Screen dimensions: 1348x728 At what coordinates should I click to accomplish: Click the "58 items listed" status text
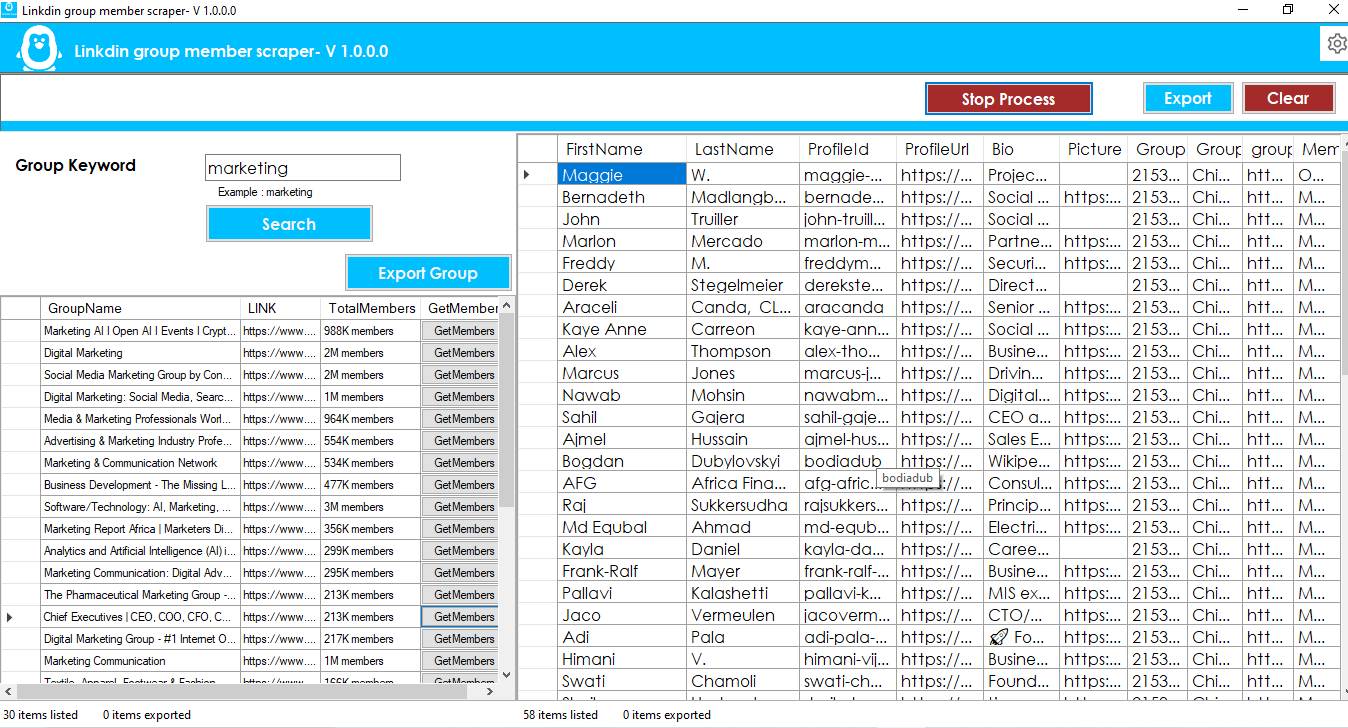click(x=560, y=715)
